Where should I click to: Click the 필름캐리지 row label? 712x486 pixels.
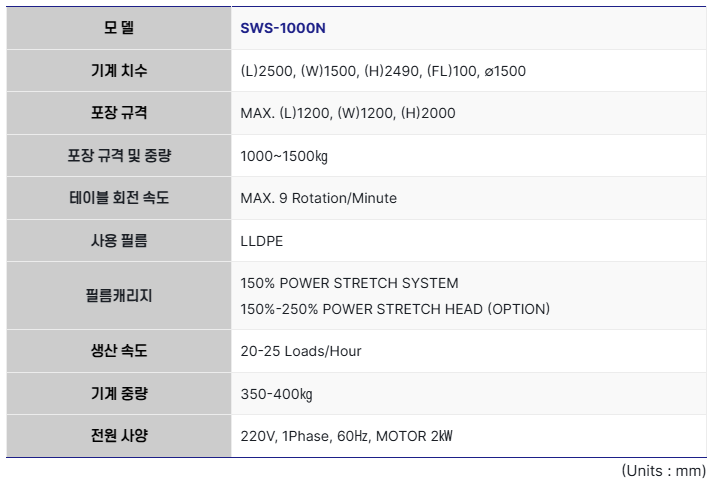[119, 296]
